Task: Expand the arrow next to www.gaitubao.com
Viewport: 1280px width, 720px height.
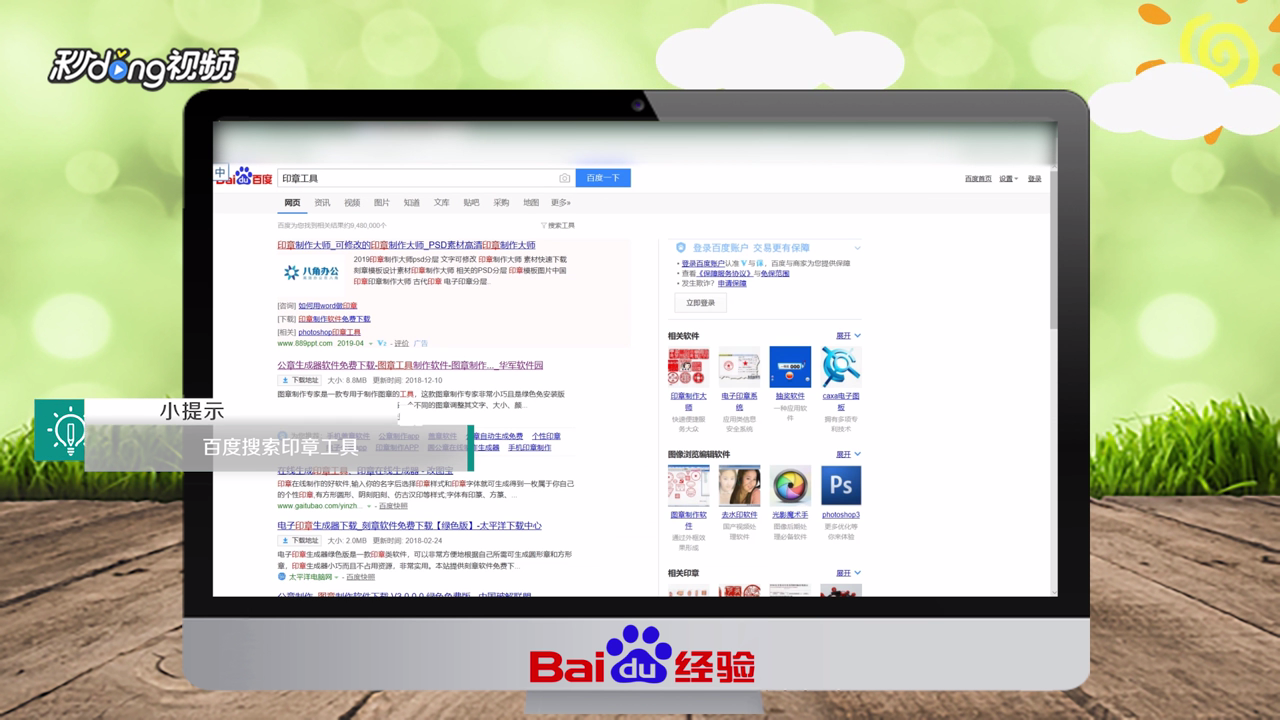Action: [369, 506]
